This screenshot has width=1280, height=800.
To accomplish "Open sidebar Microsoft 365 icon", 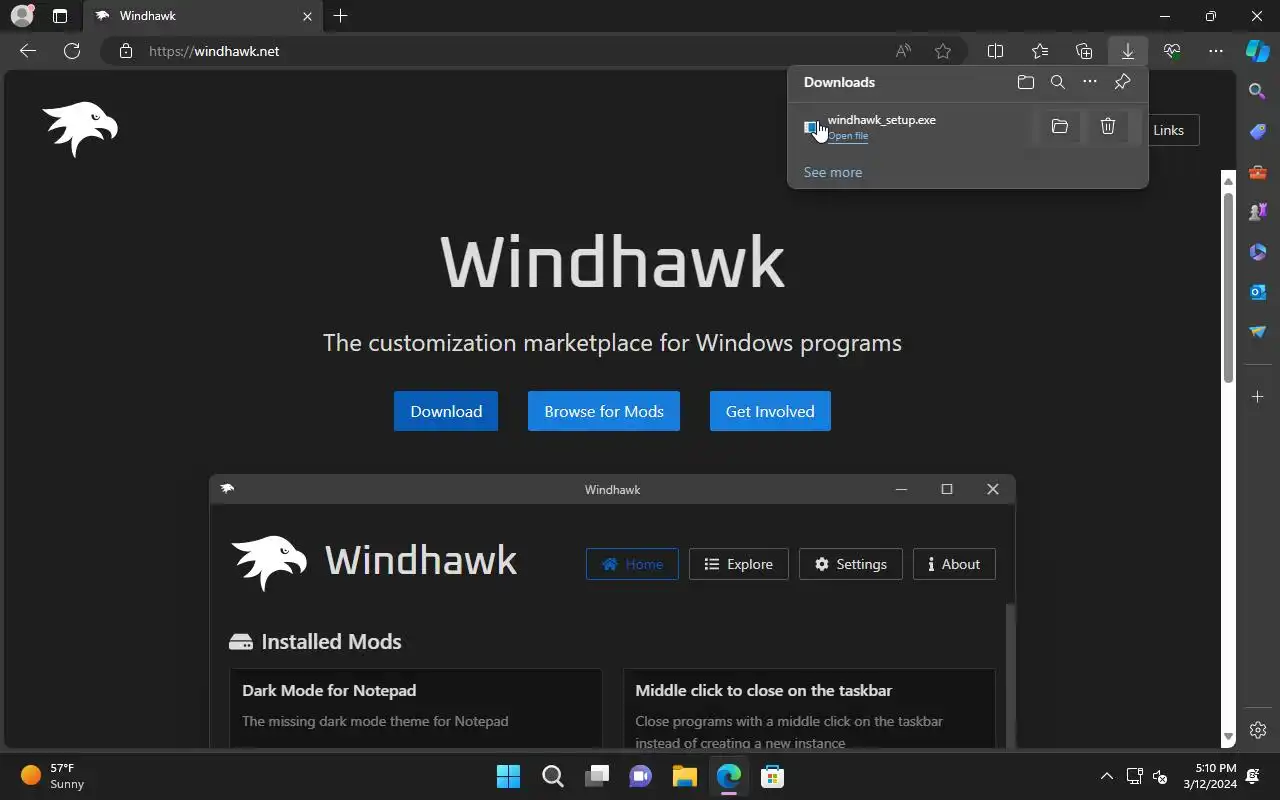I will click(1258, 252).
